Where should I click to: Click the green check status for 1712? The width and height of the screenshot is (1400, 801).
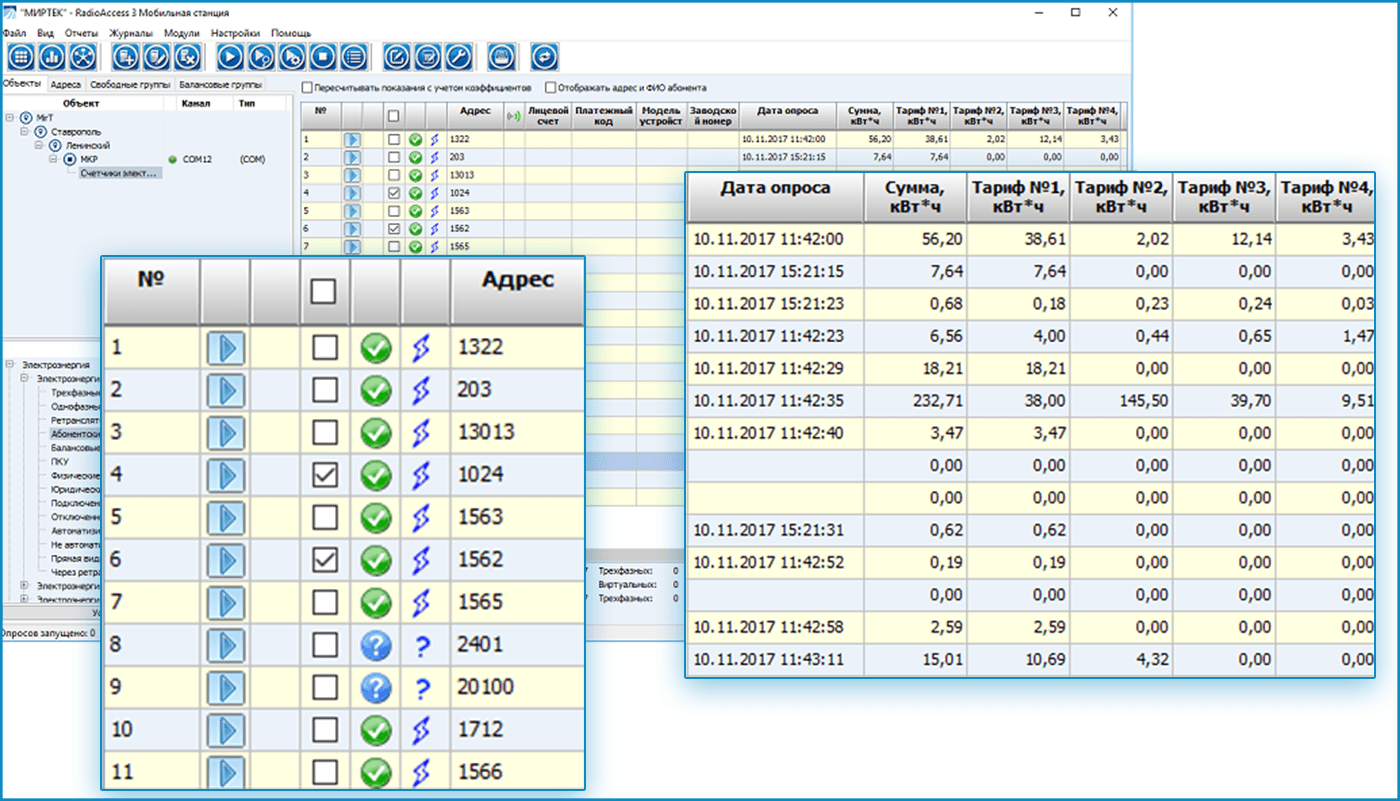(x=376, y=730)
